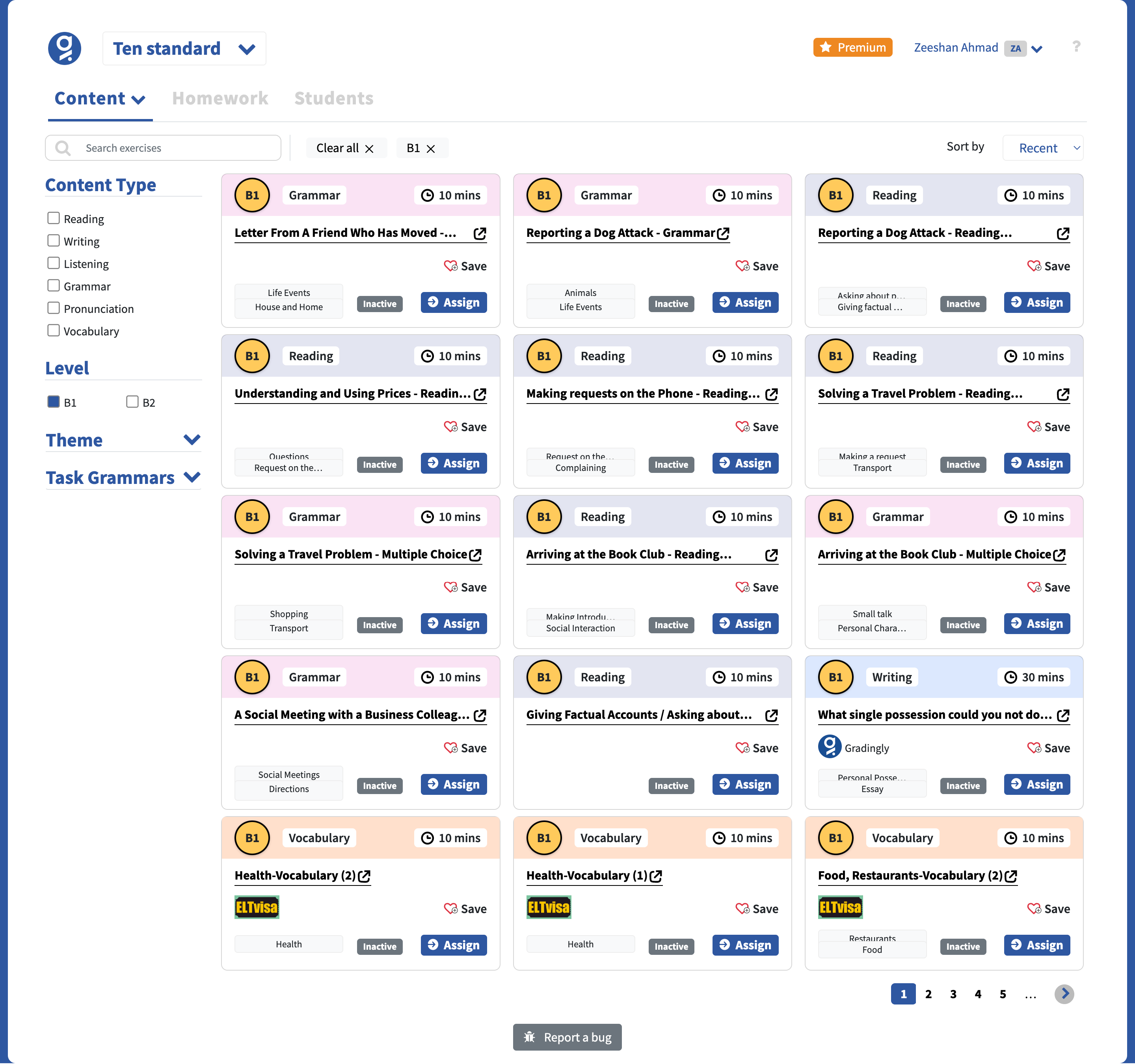Open the help question mark icon
Screen dimensions: 1135x1064
pos(1075,47)
